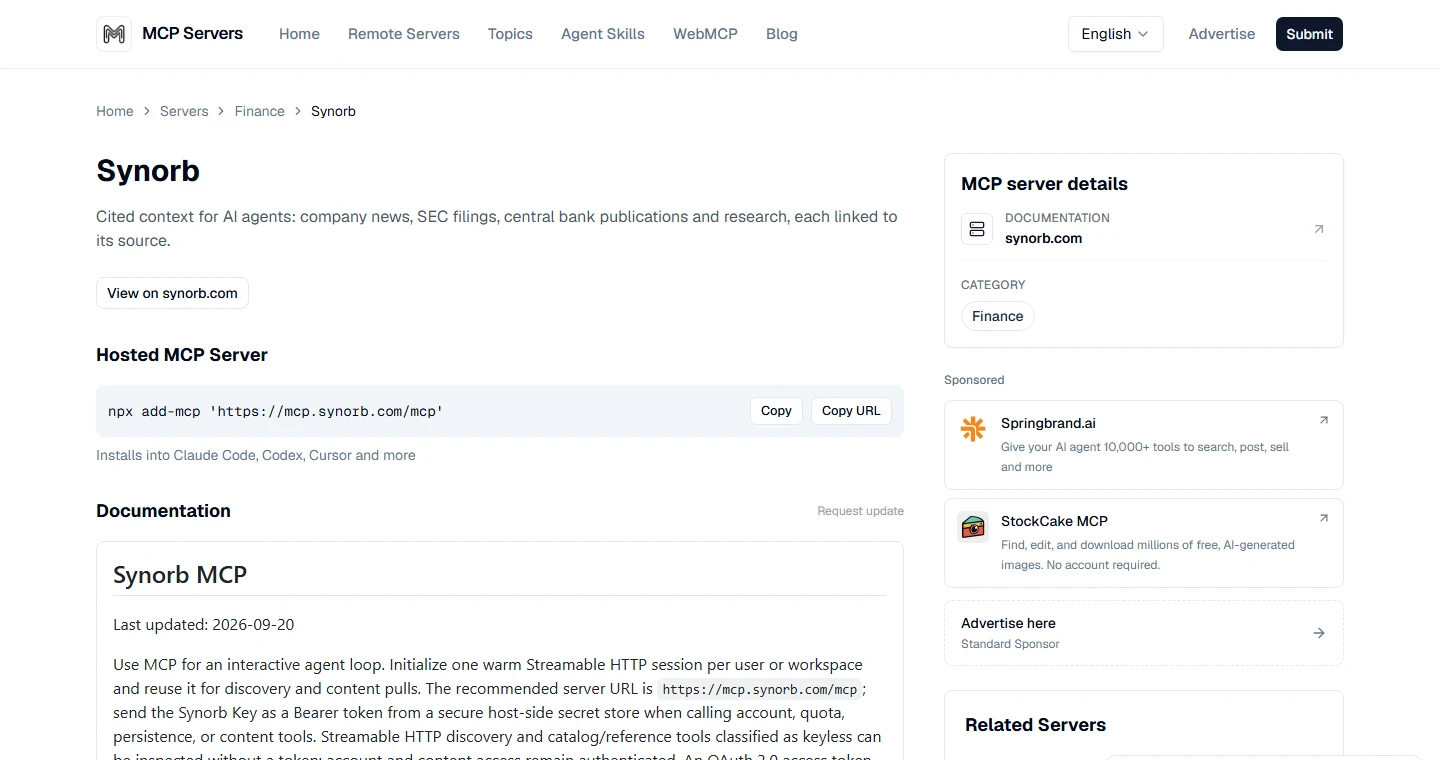Click the Copy URL button
The height and width of the screenshot is (760, 1440).
coord(851,411)
